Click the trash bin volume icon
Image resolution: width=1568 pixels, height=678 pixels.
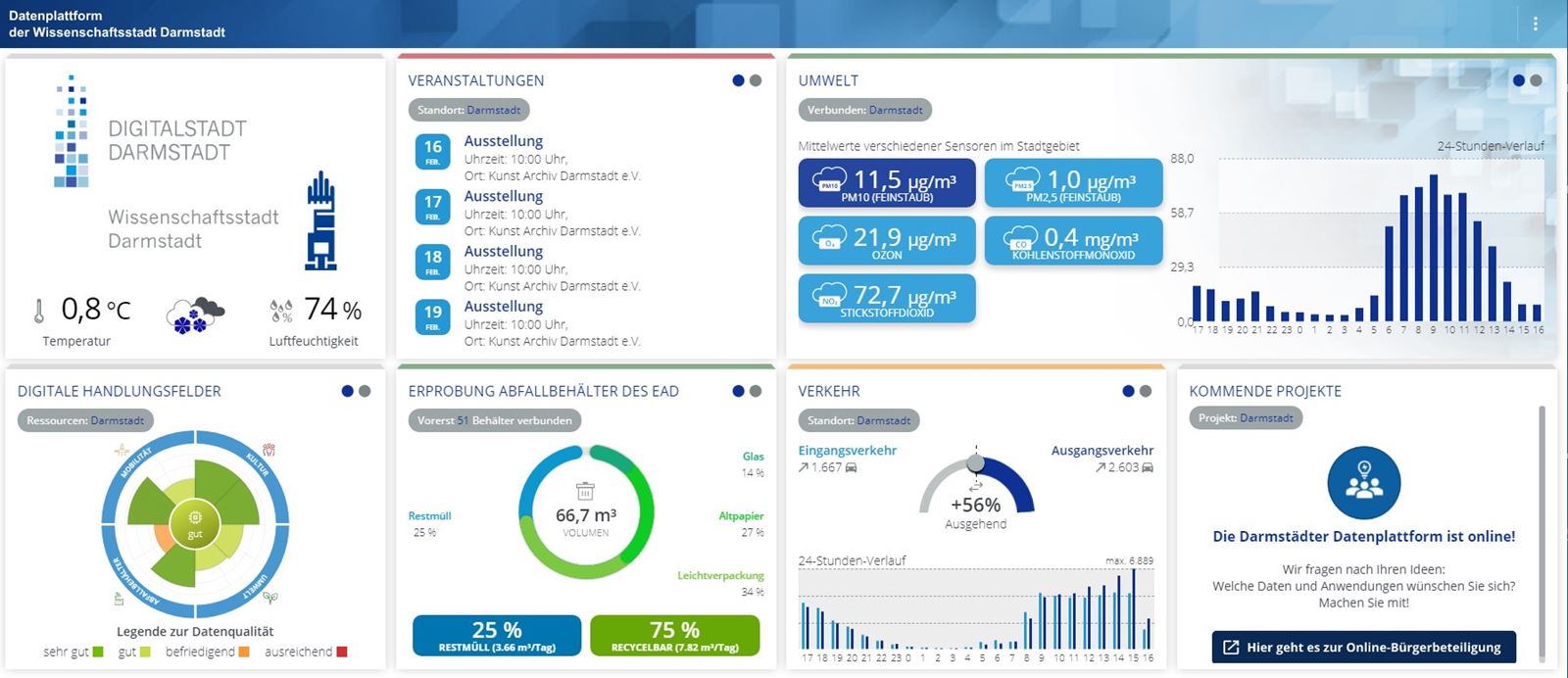click(585, 490)
